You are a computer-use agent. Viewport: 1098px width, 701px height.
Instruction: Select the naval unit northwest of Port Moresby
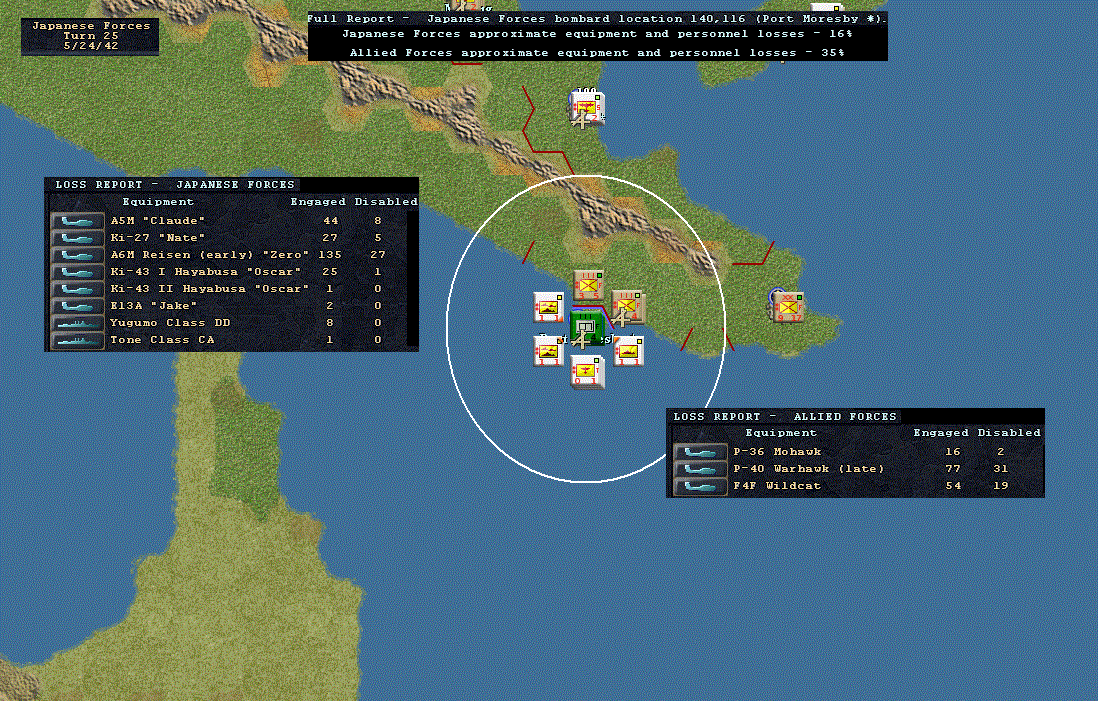(548, 308)
